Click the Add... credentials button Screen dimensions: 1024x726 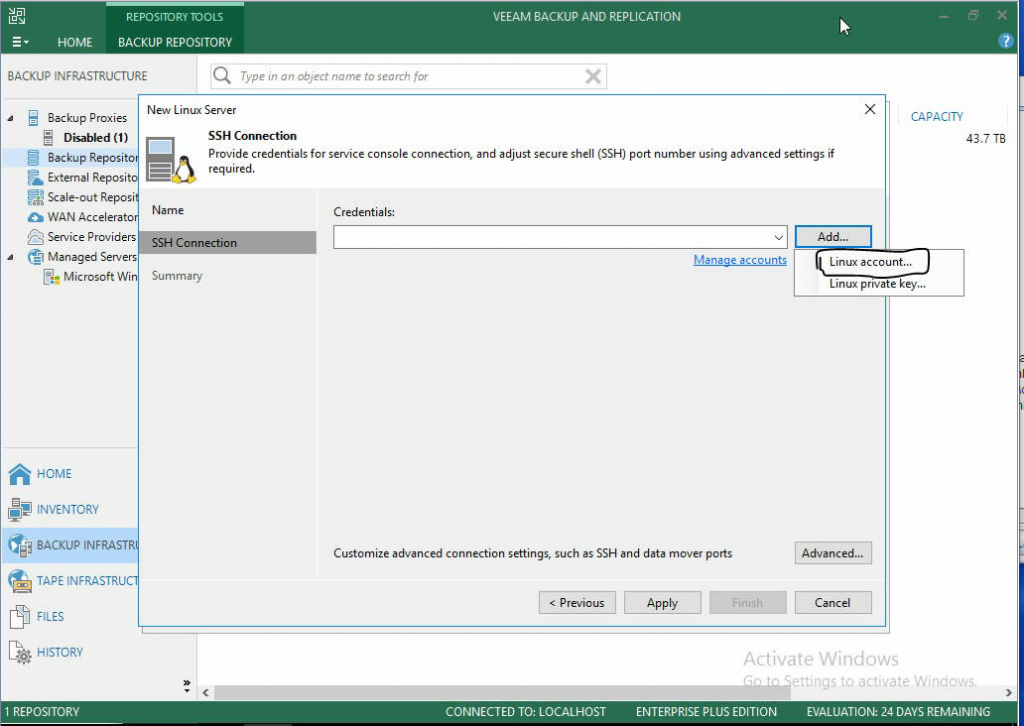(833, 237)
